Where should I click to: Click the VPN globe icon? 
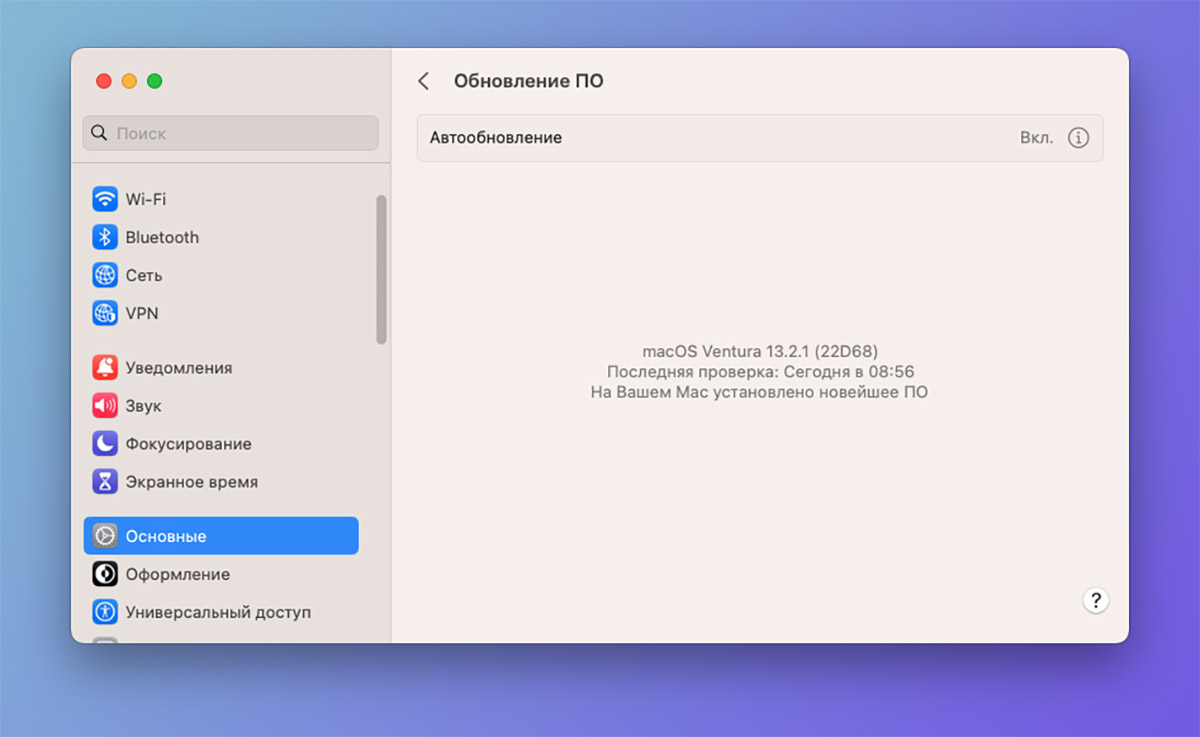pyautogui.click(x=105, y=313)
